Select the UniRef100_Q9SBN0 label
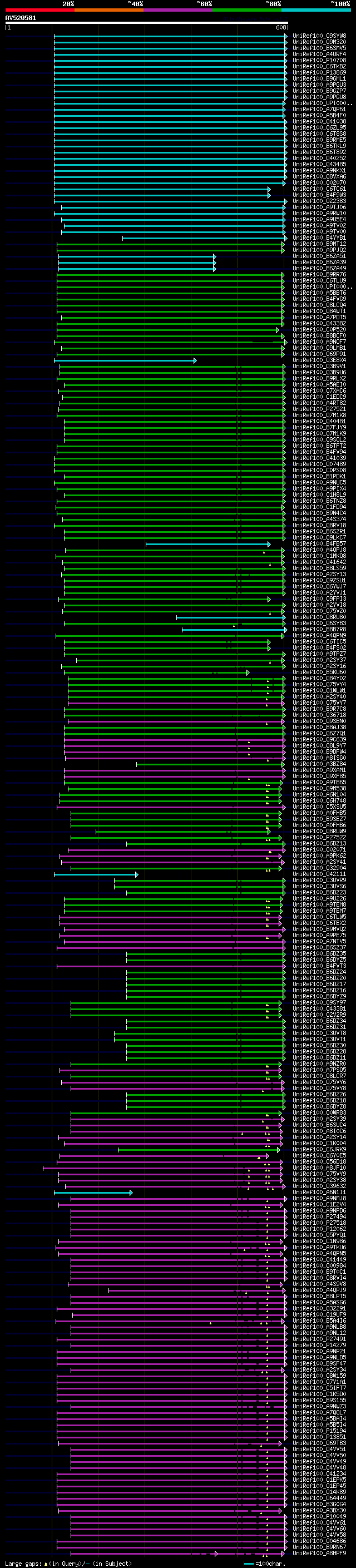 point(319,721)
